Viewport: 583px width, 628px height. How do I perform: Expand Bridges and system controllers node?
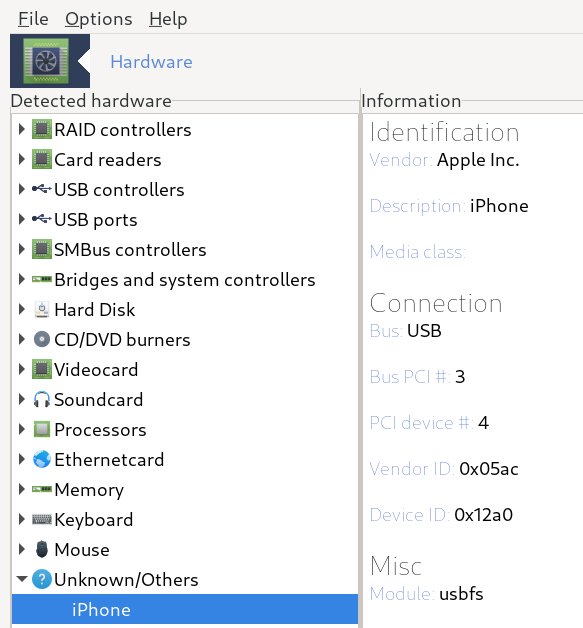click(22, 279)
